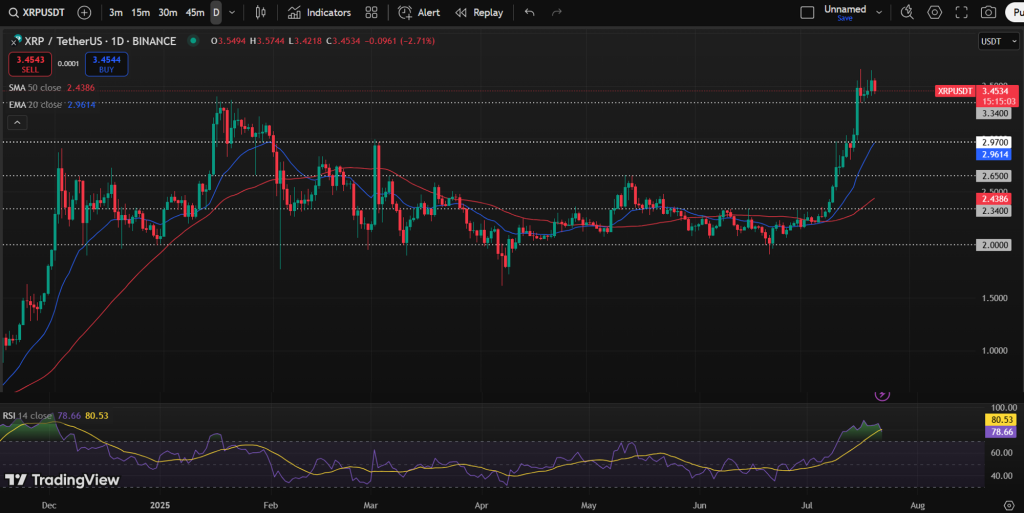Viewport: 1024px width, 513px height.
Task: Click the Publish button
Action: [1015, 12]
